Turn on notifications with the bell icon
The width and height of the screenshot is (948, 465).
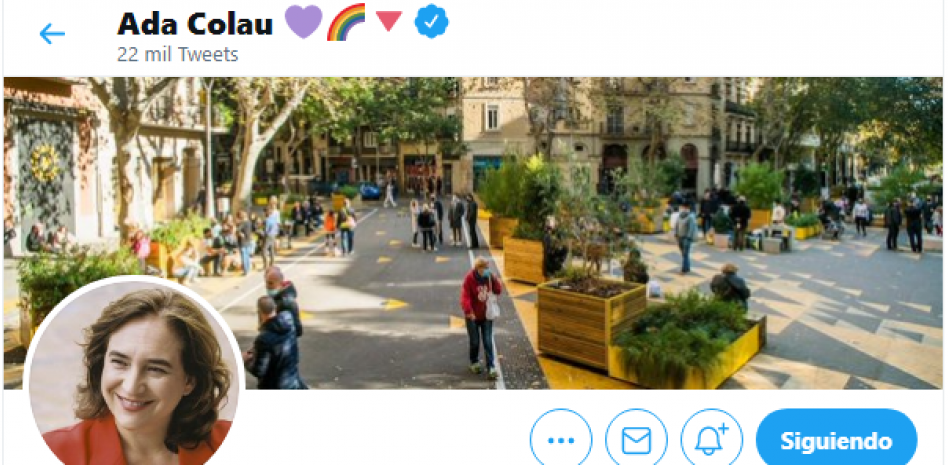click(x=712, y=440)
